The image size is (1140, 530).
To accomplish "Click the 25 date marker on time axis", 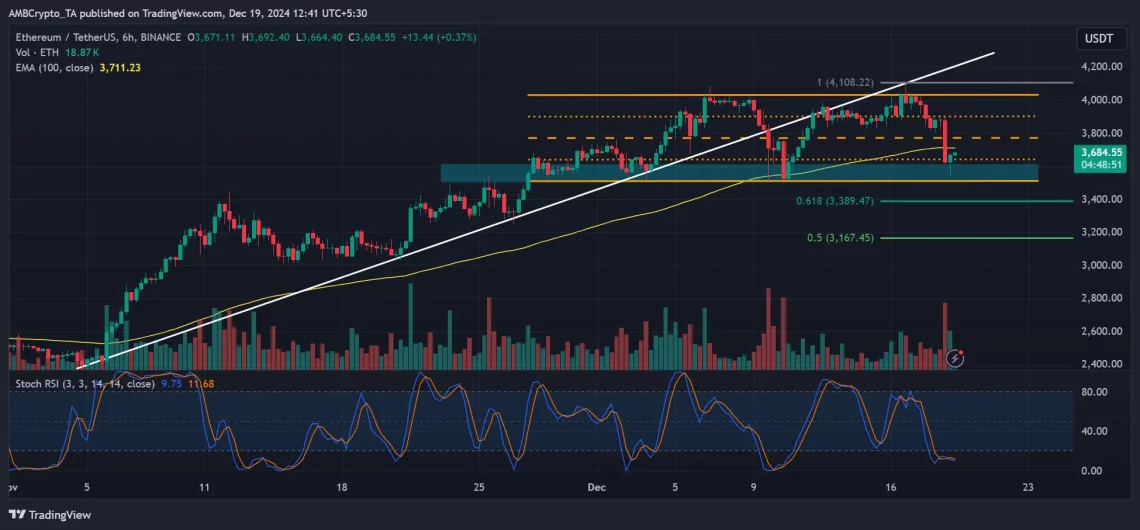I will 479,488.
